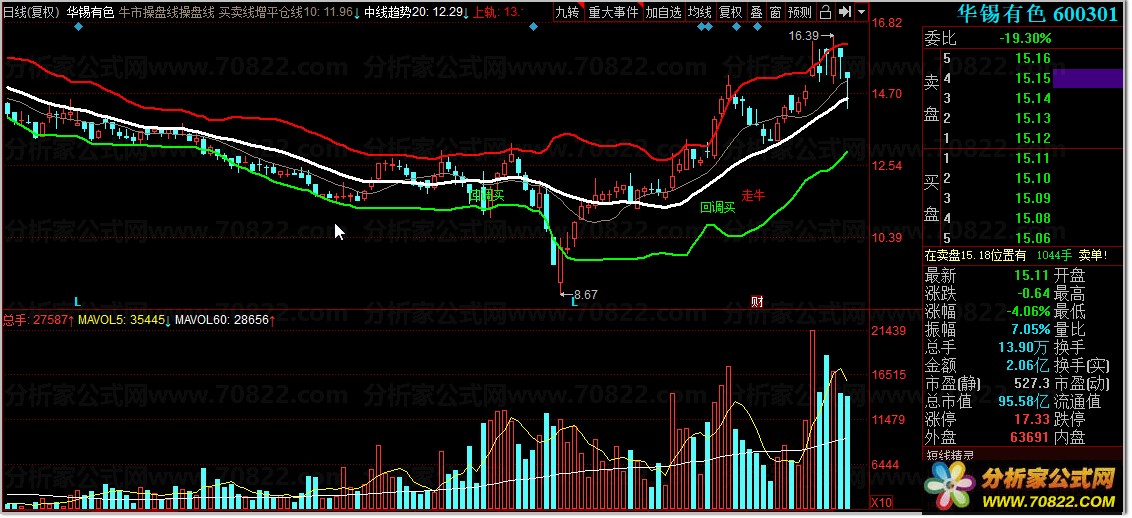Click the 回调买 signal label near 走牛
The image size is (1132, 518).
pyautogui.click(x=717, y=208)
